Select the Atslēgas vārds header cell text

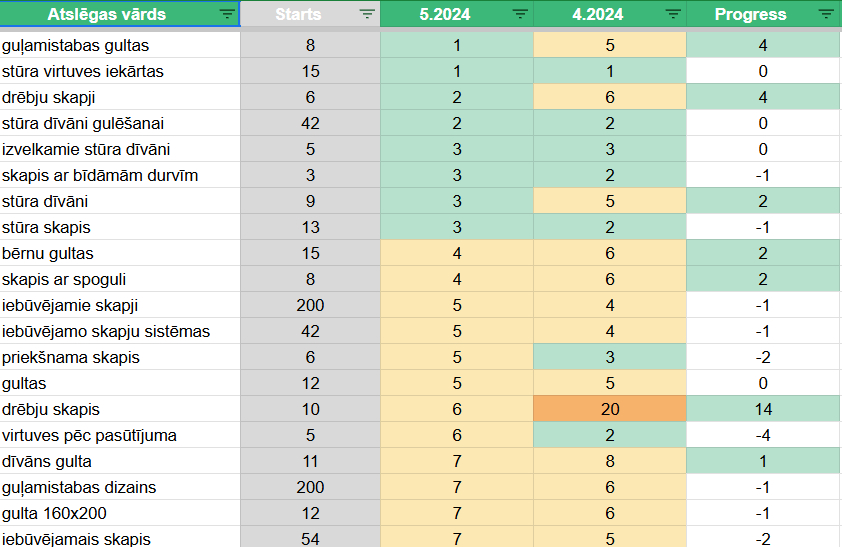(x=107, y=15)
